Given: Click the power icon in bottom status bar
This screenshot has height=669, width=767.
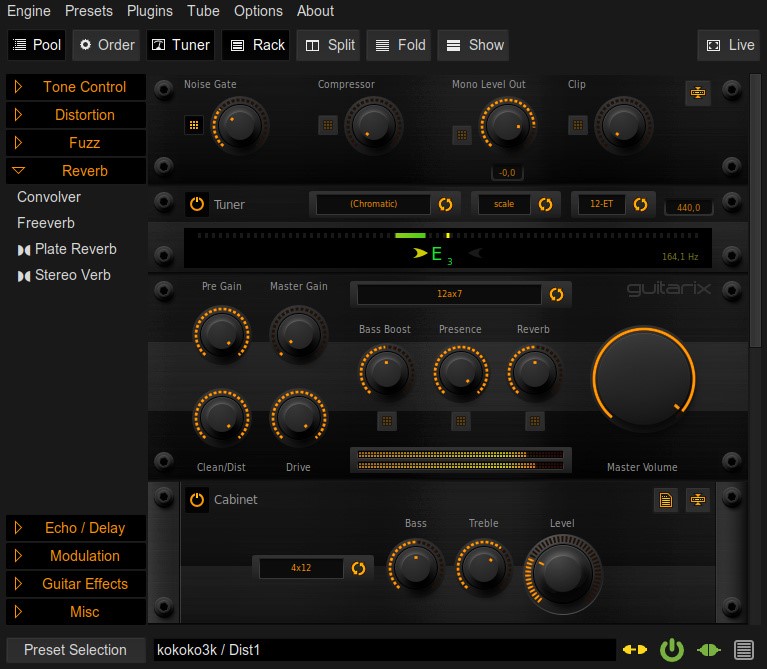Looking at the screenshot, I should click(671, 650).
